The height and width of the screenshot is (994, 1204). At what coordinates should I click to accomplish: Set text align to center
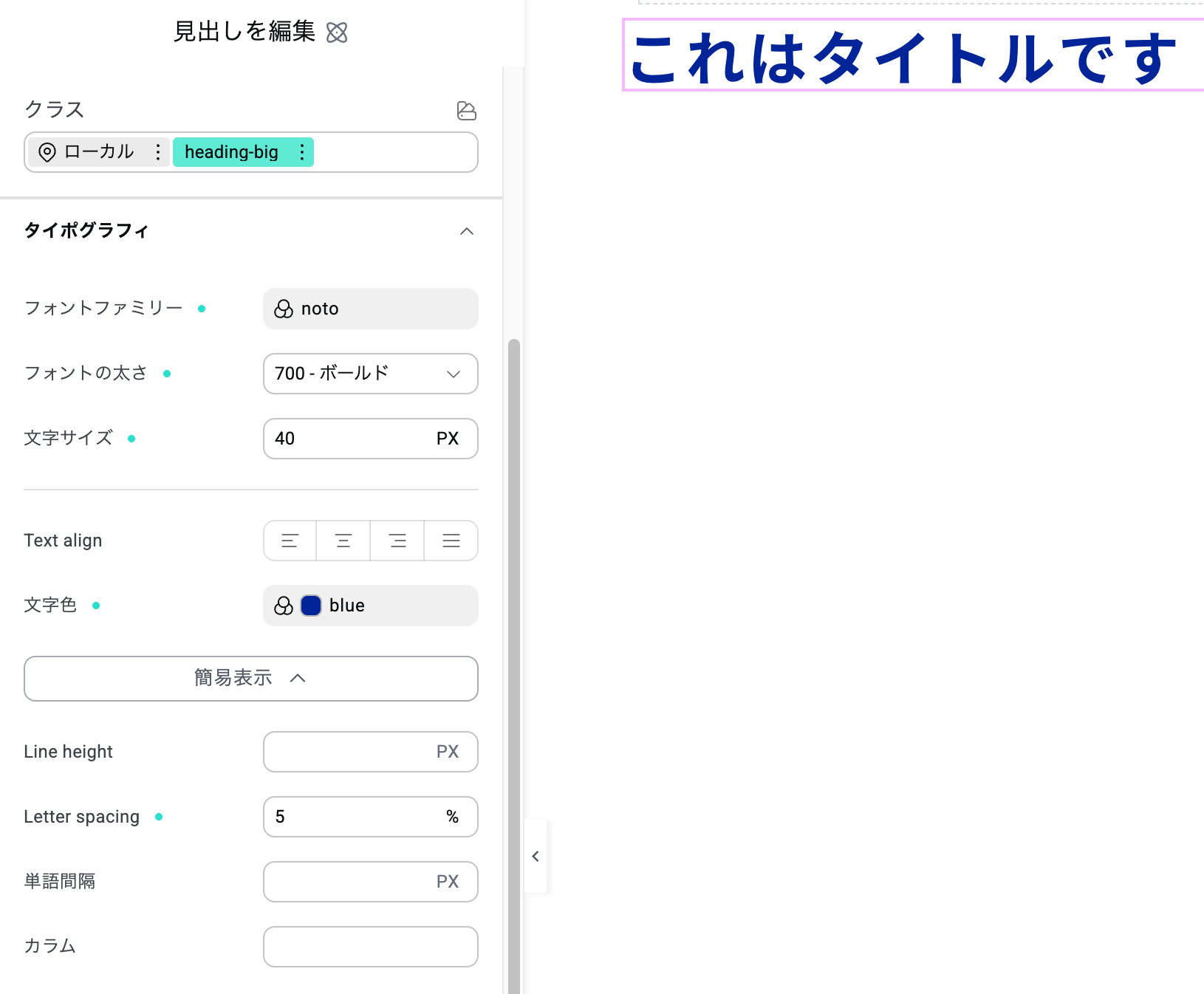click(343, 541)
